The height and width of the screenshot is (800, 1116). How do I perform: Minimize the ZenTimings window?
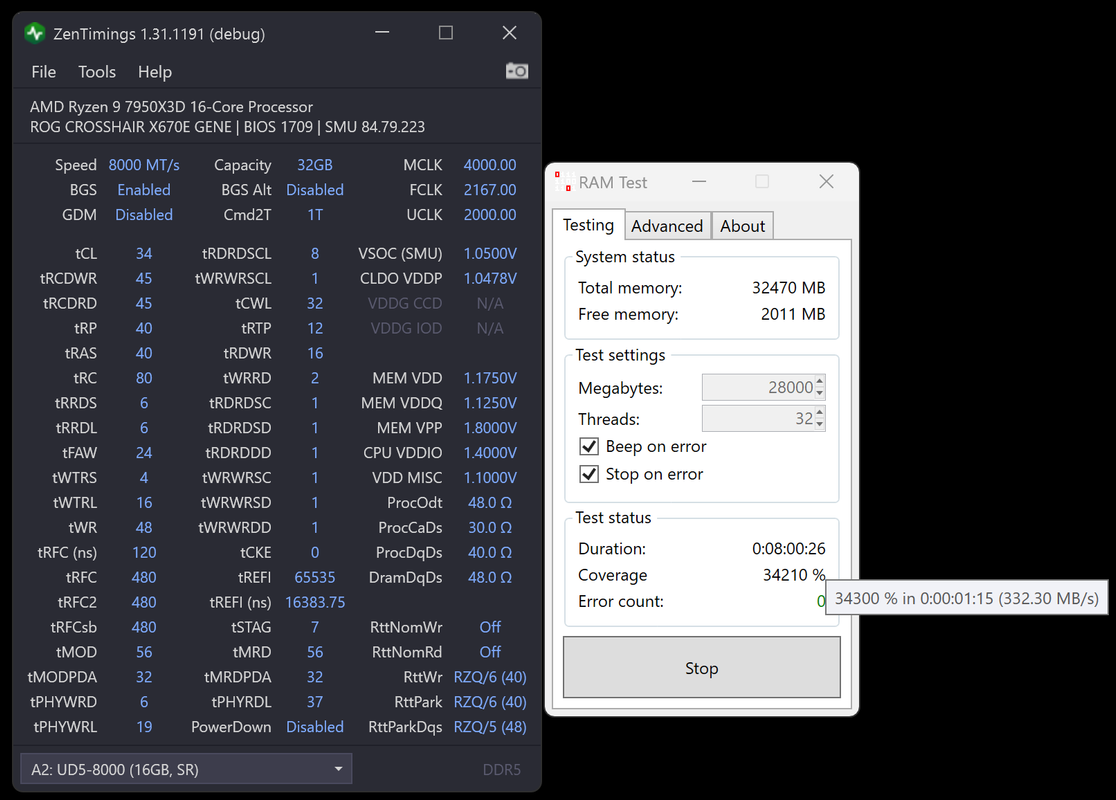tap(382, 33)
